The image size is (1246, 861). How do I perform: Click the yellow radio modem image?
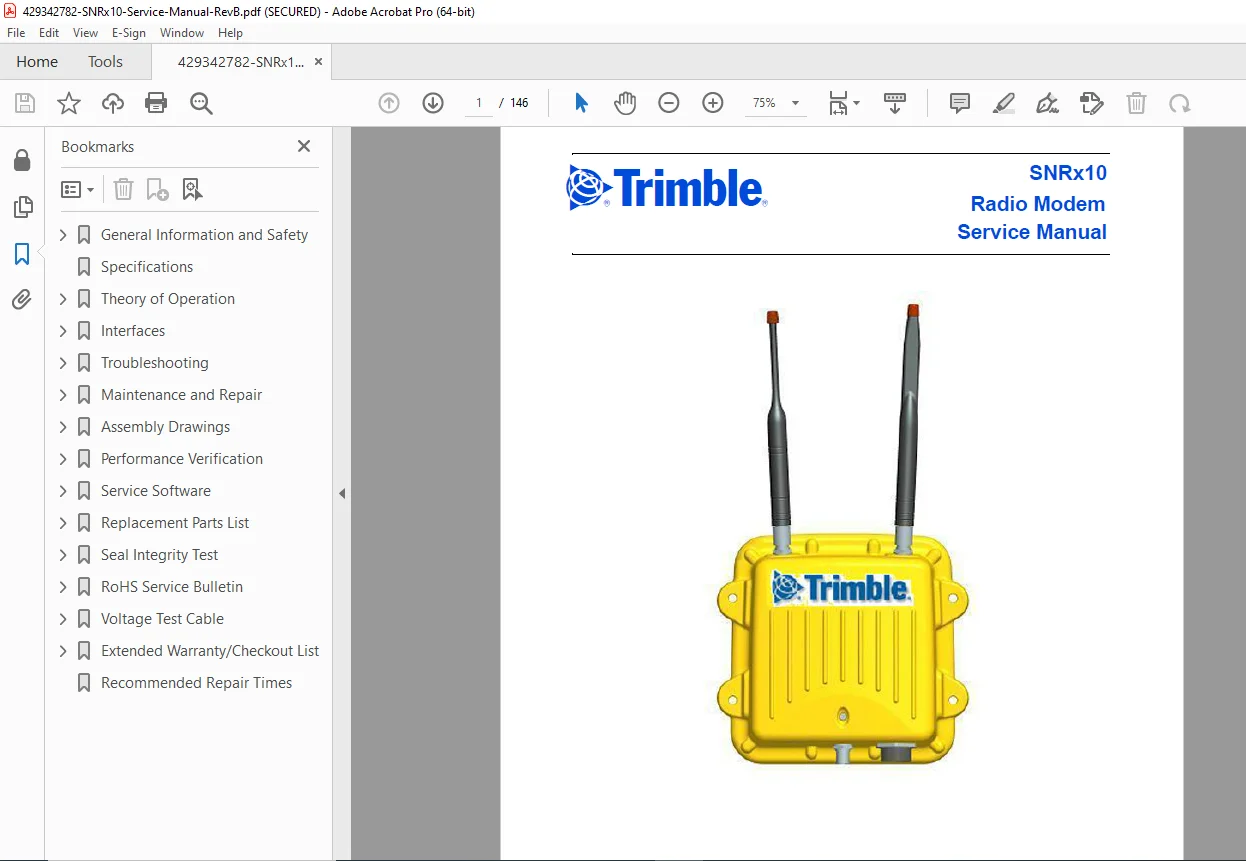[842, 536]
